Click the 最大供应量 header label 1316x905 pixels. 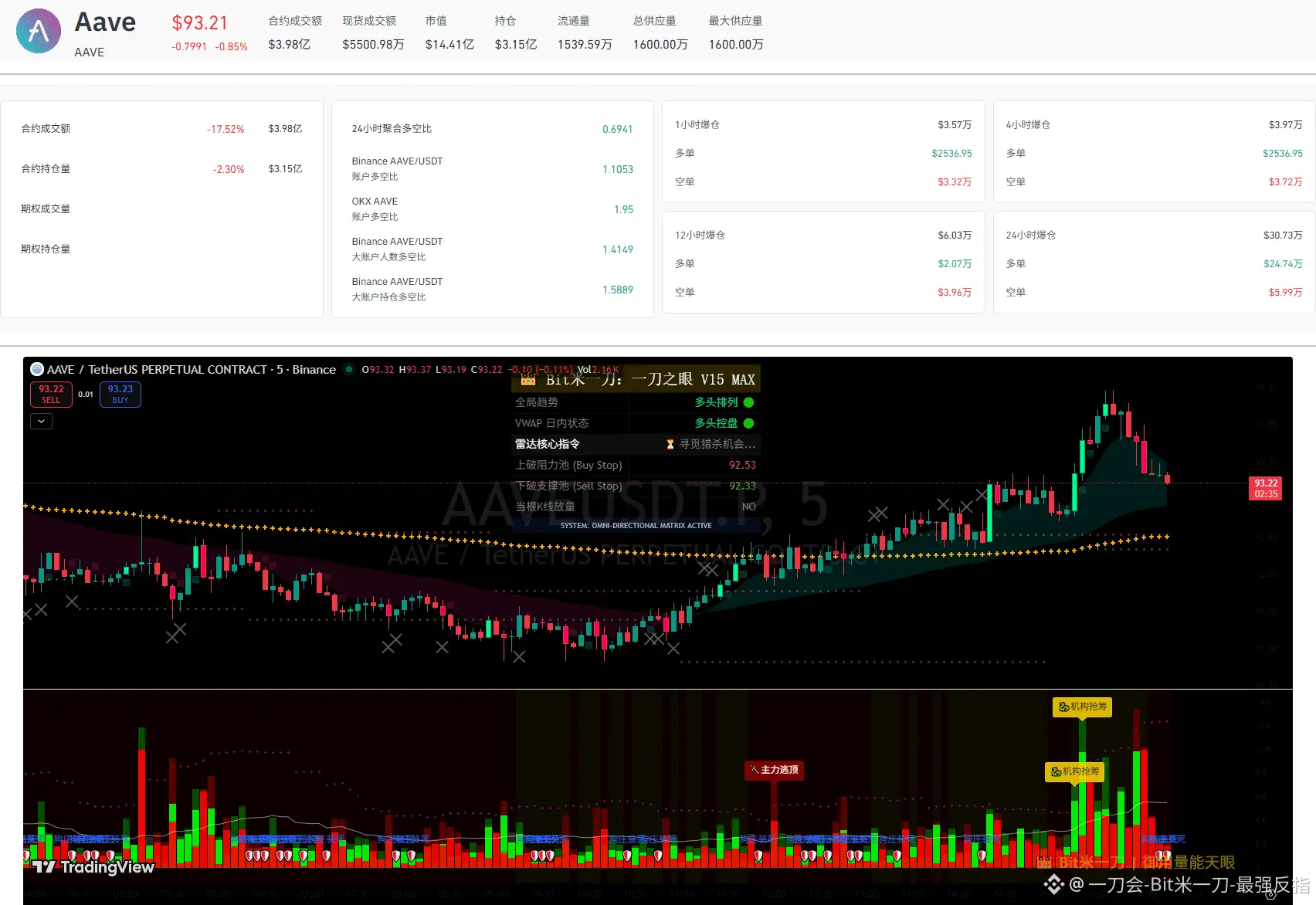click(x=735, y=21)
